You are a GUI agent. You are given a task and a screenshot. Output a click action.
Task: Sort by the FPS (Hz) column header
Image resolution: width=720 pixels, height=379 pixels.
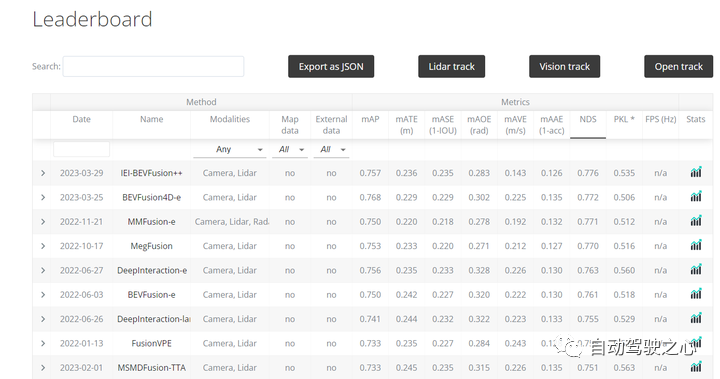660,119
